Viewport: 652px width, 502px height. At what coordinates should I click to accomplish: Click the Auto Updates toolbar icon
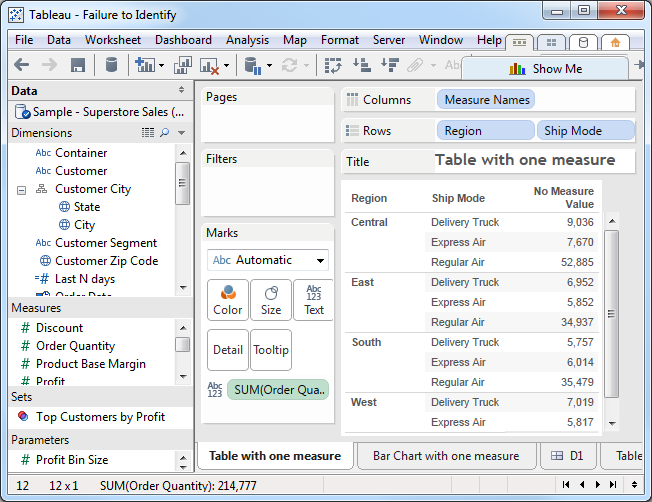[253, 66]
